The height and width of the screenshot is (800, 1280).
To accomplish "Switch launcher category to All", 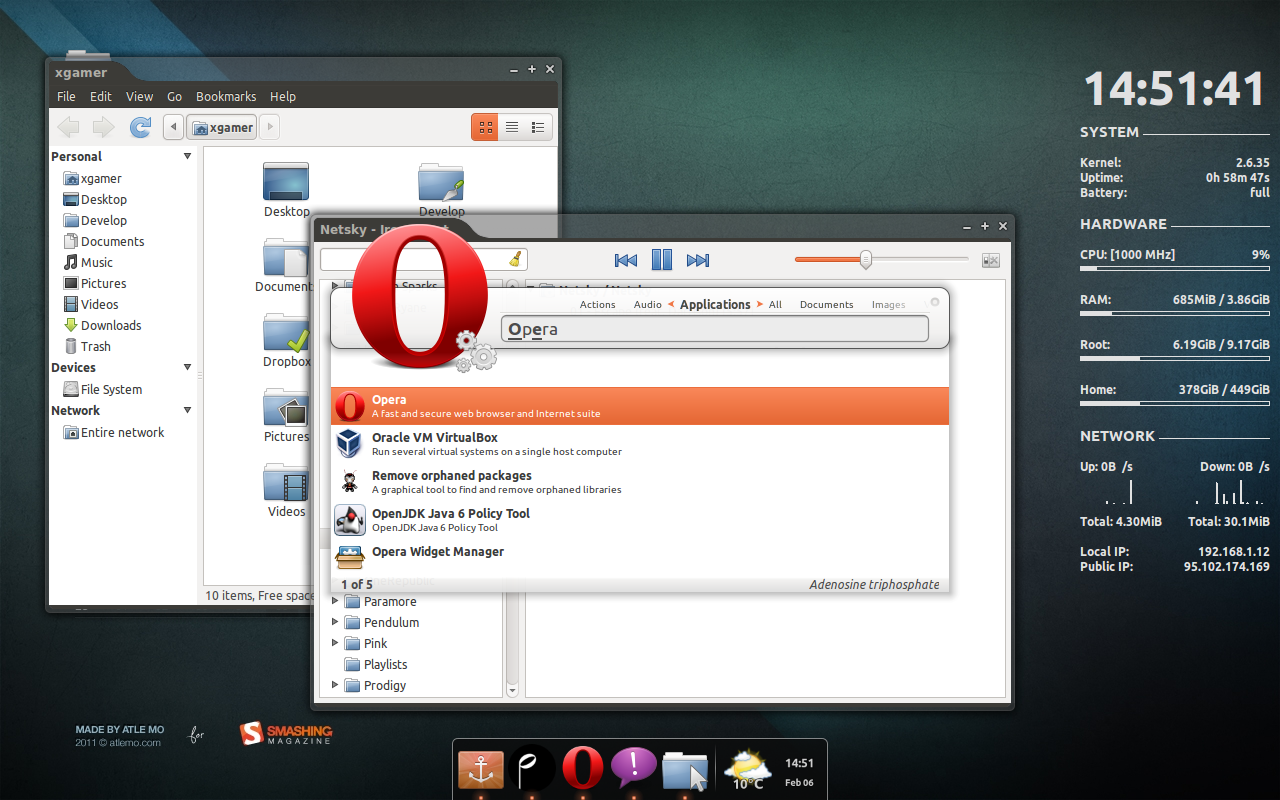I will coord(775,305).
